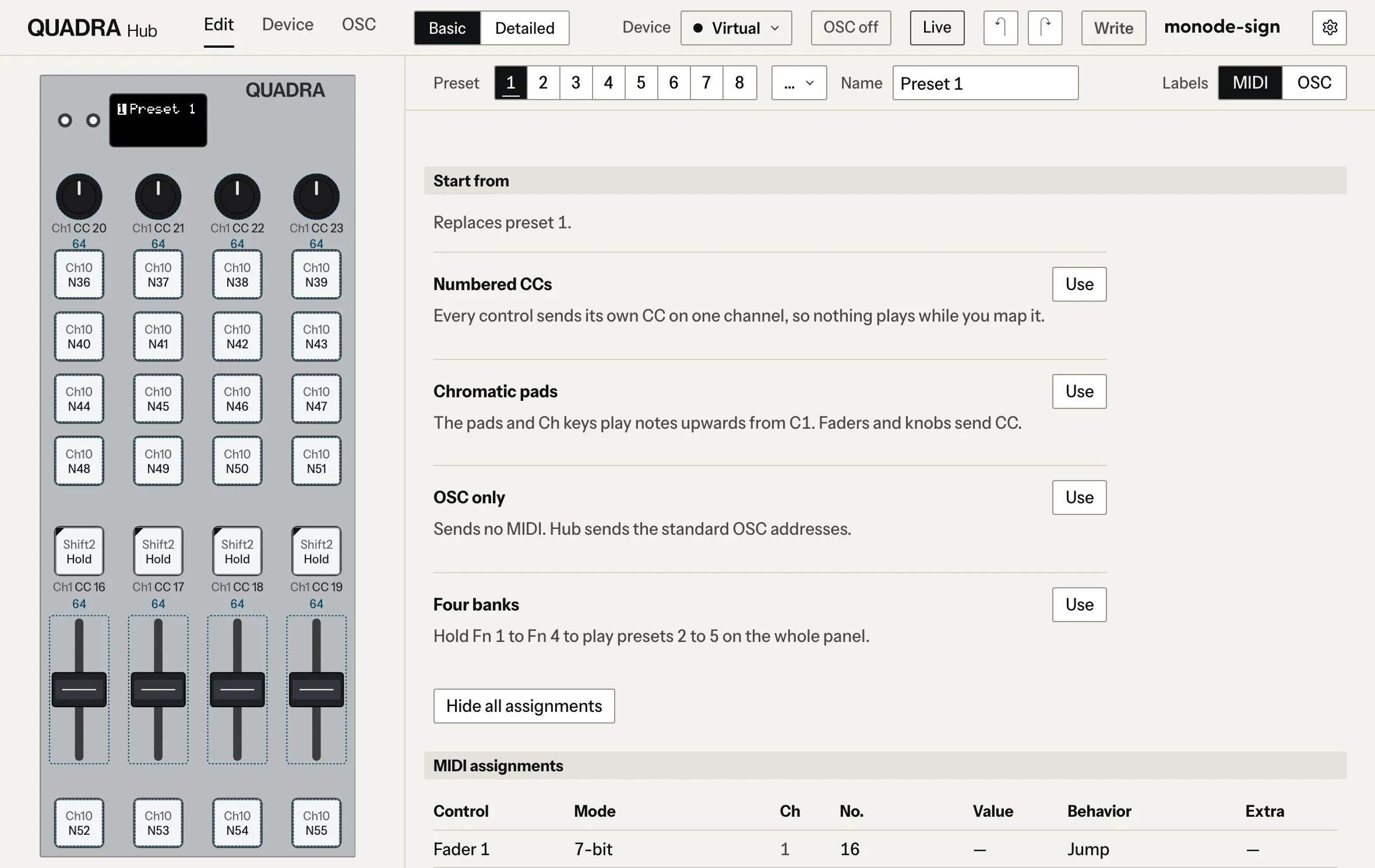Click the Ch1 CC 22 knob

237,196
